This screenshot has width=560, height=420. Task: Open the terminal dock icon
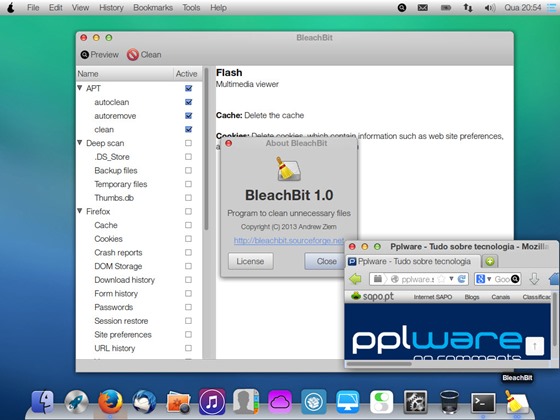click(483, 402)
